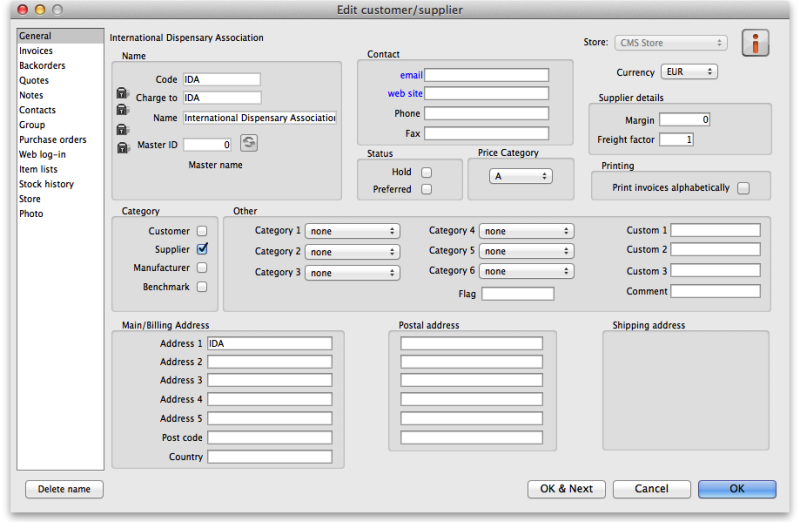The width and height of the screenshot is (800, 522).
Task: Expand the Category 6 dropdown
Action: coord(526,271)
